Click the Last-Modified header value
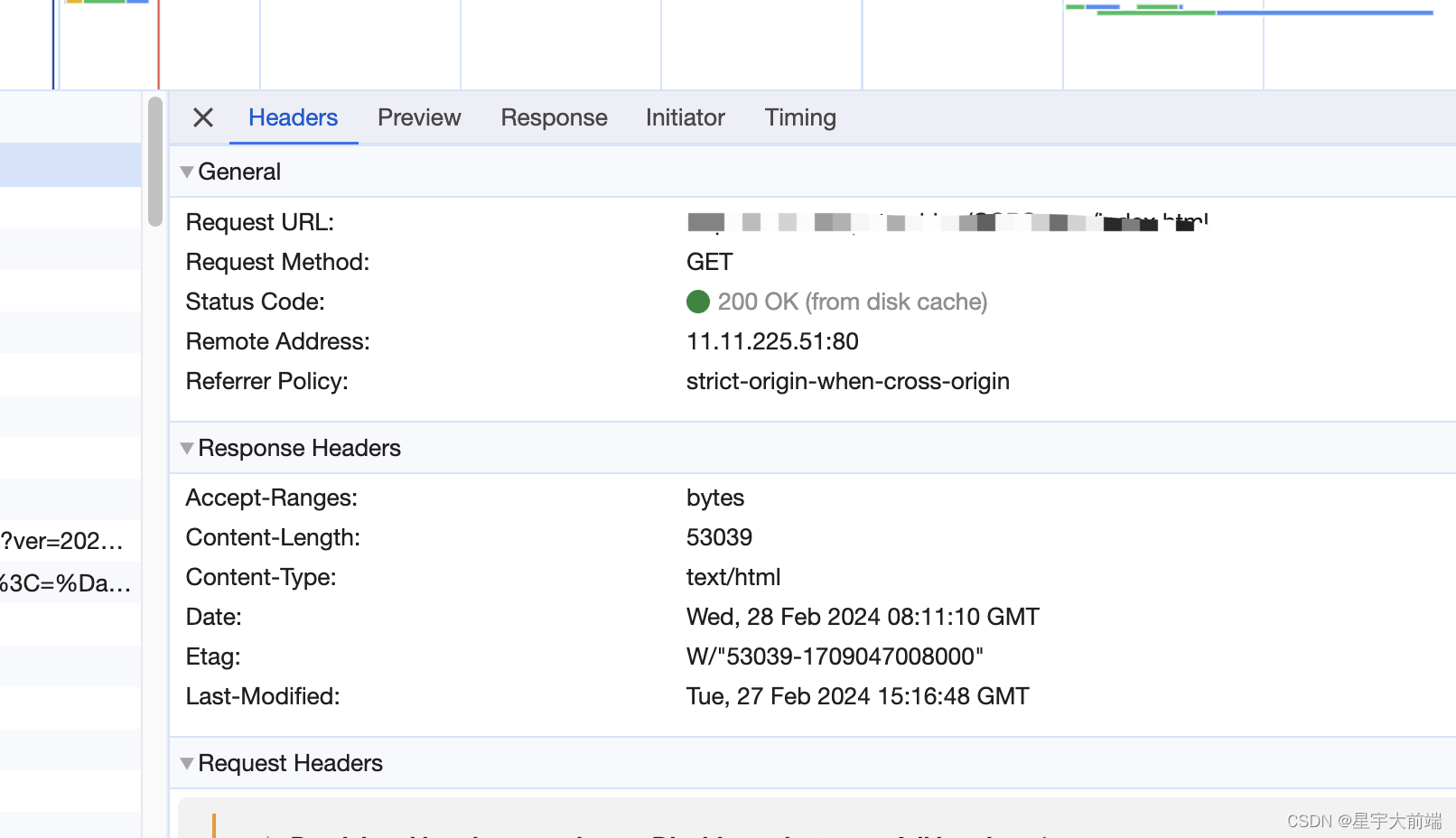1456x838 pixels. (x=858, y=696)
